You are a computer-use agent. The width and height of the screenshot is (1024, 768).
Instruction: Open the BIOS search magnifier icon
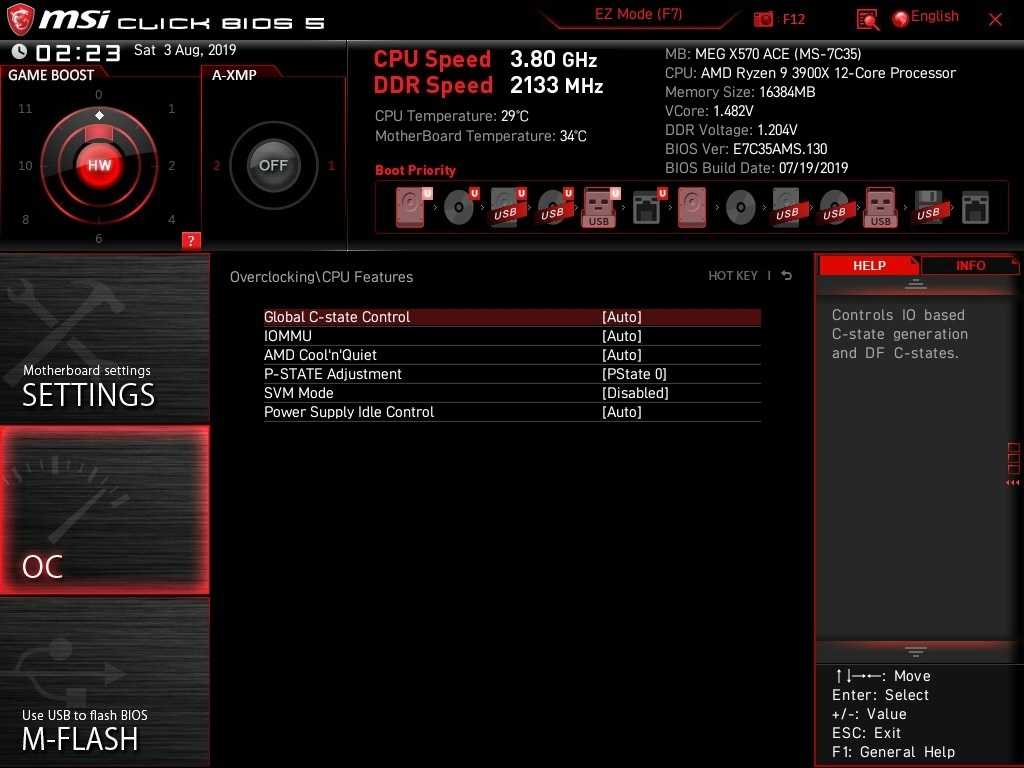coord(868,19)
